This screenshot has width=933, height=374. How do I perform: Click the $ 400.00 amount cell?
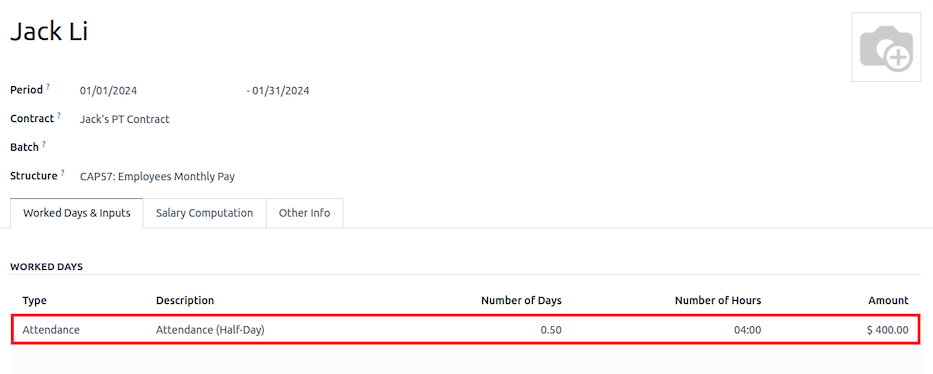(x=887, y=329)
